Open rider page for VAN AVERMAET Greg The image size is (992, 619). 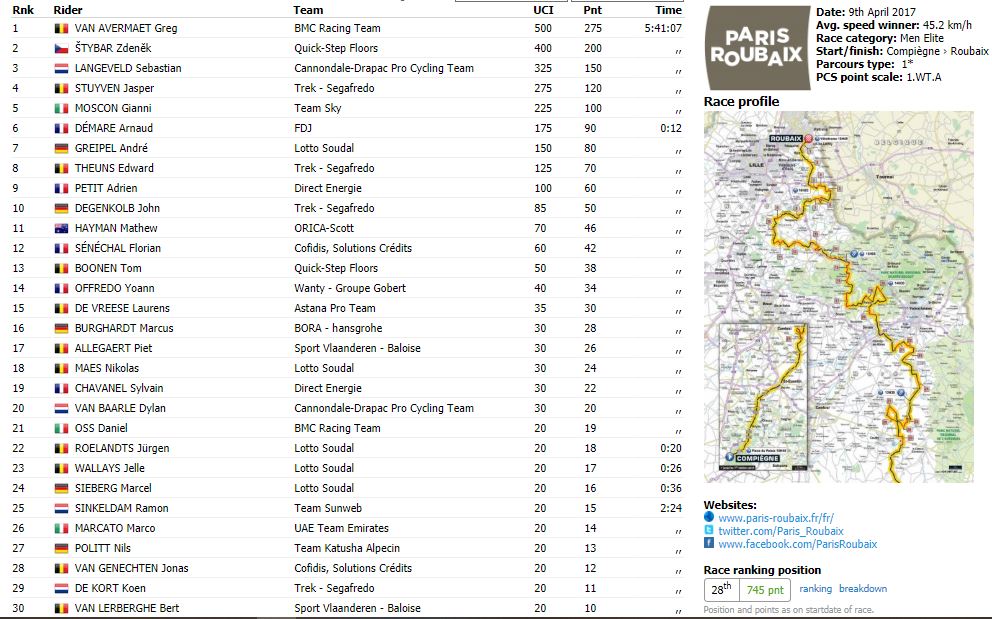126,28
